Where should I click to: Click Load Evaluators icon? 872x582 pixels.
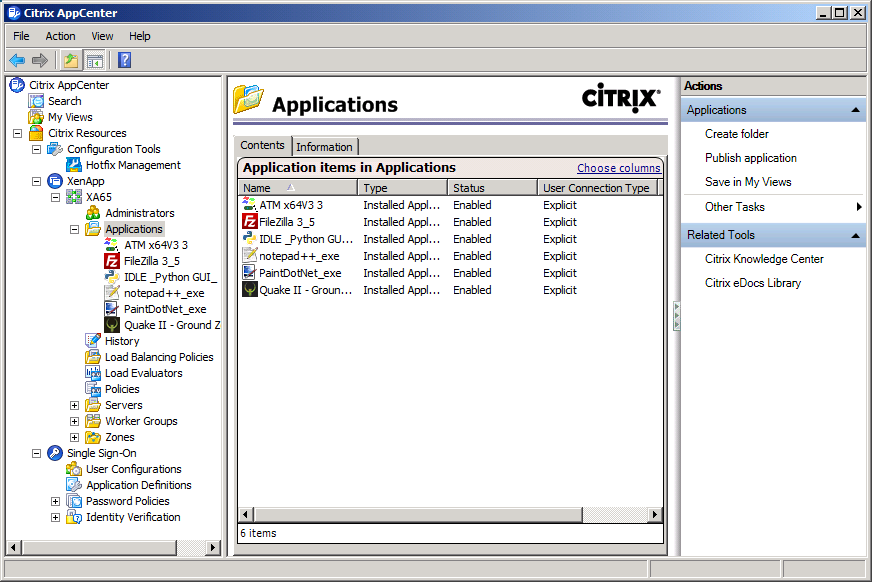coord(93,373)
